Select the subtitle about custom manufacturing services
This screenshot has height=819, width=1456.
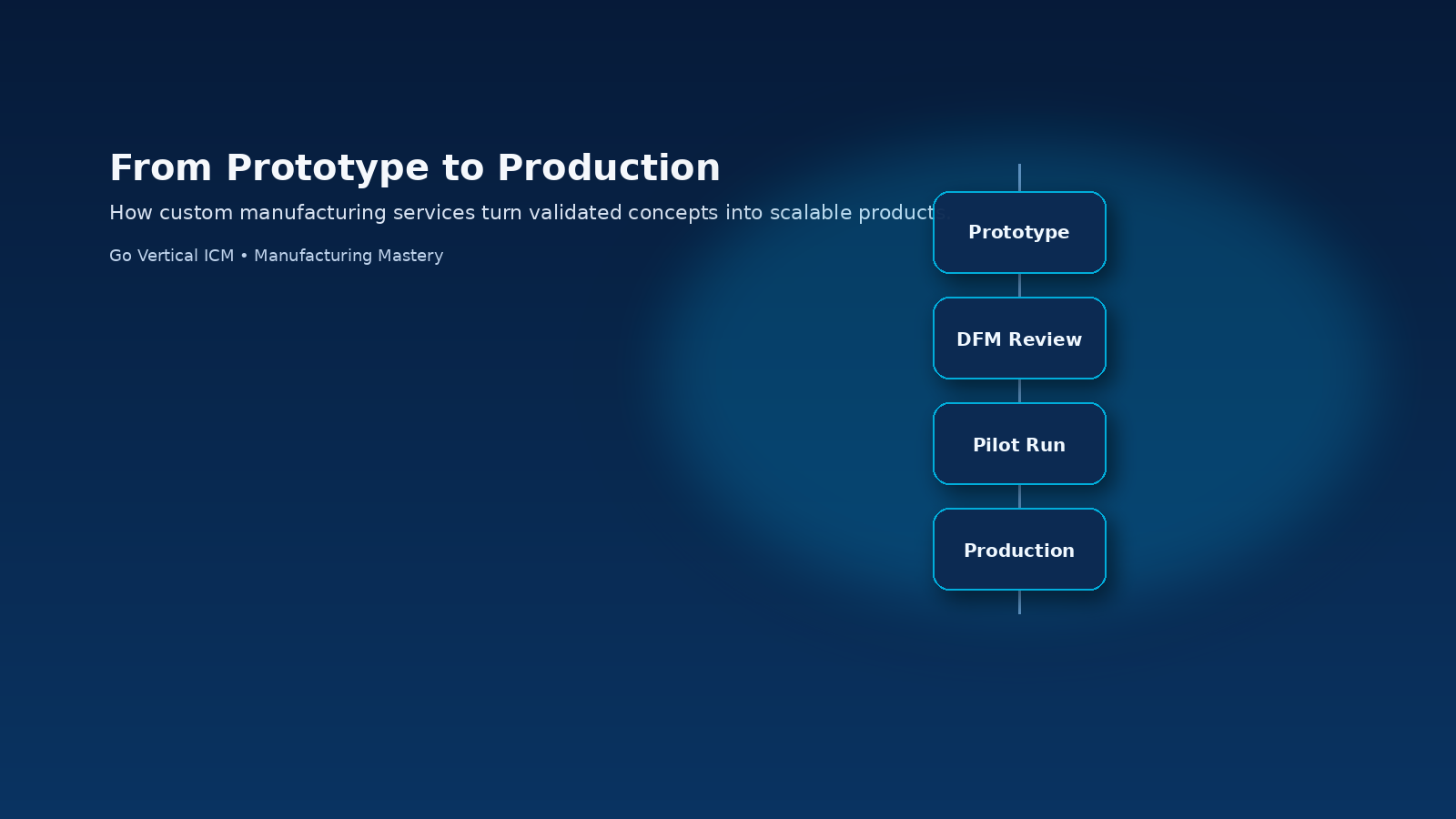point(521,213)
